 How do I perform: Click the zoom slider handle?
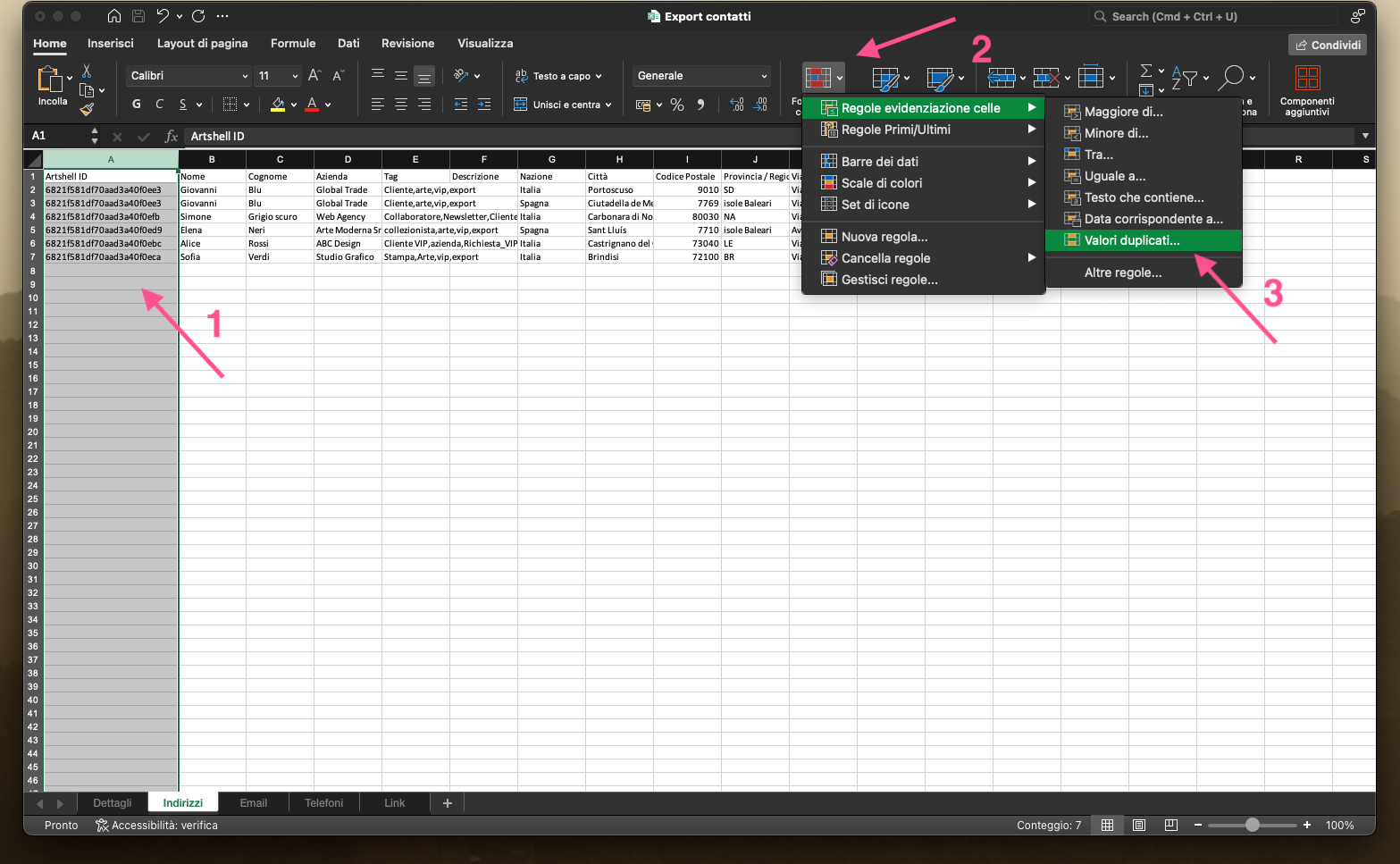(1253, 826)
